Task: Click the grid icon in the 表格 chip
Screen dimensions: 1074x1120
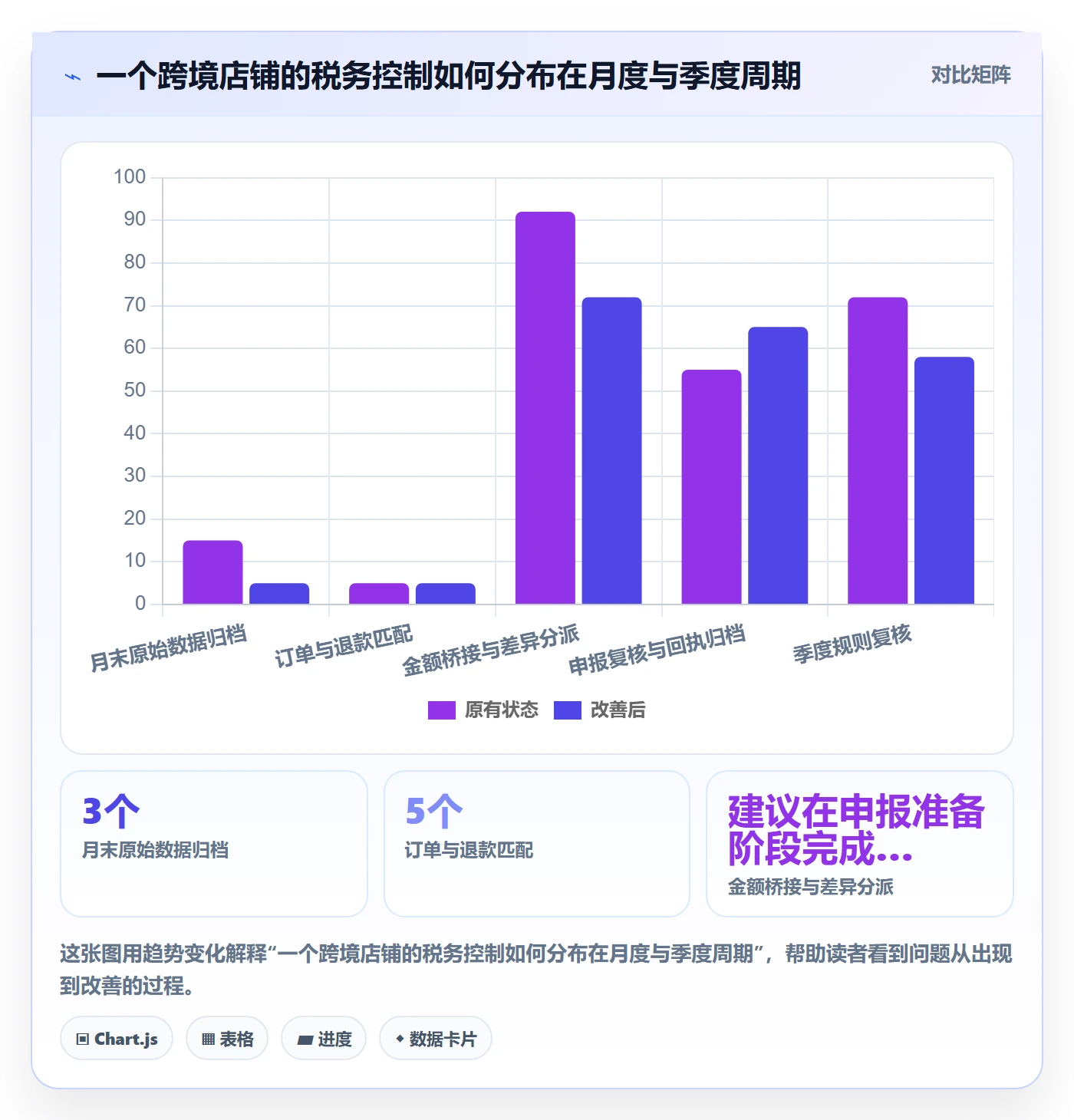Action: [208, 1039]
